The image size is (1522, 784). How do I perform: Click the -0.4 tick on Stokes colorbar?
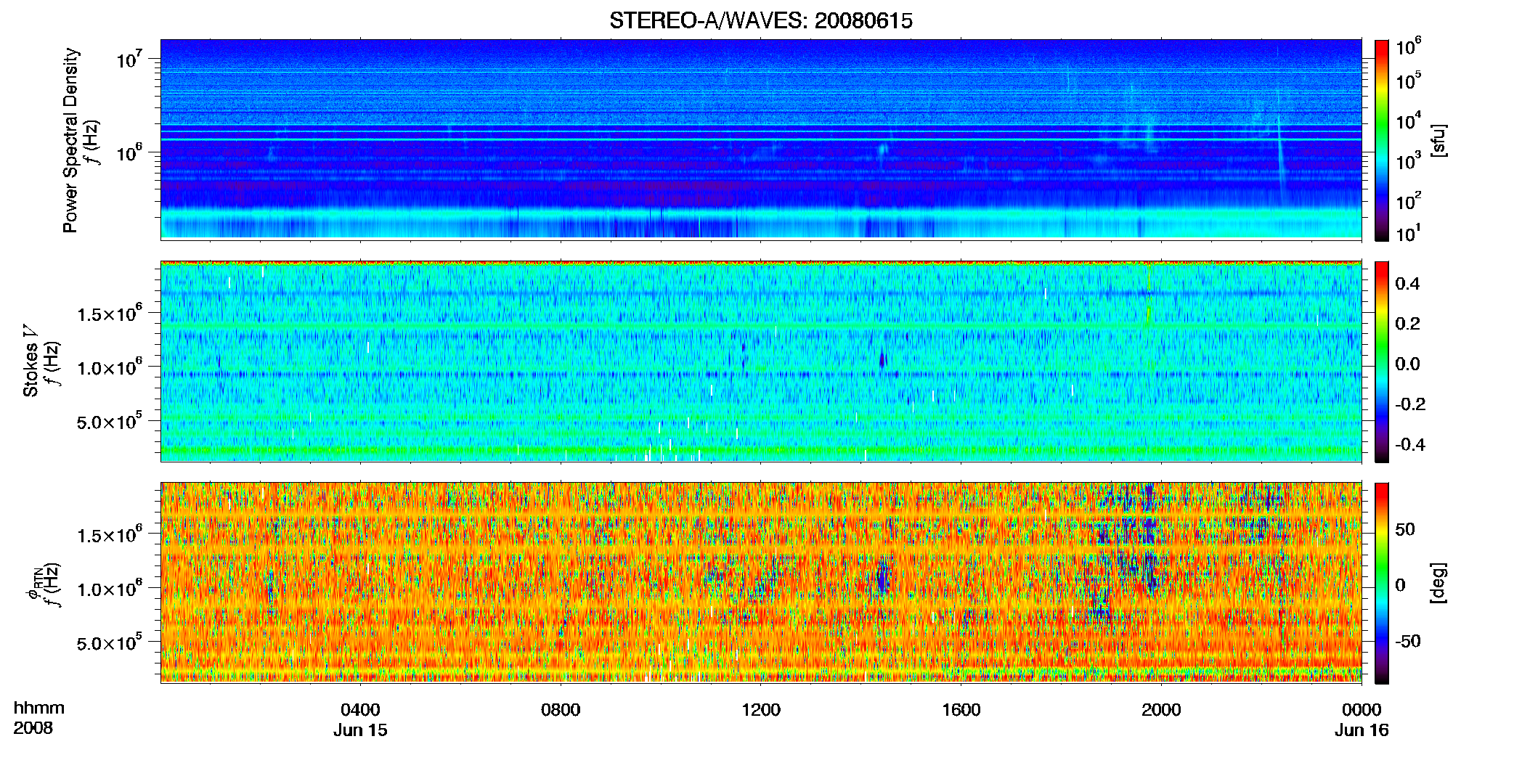coord(1410,445)
